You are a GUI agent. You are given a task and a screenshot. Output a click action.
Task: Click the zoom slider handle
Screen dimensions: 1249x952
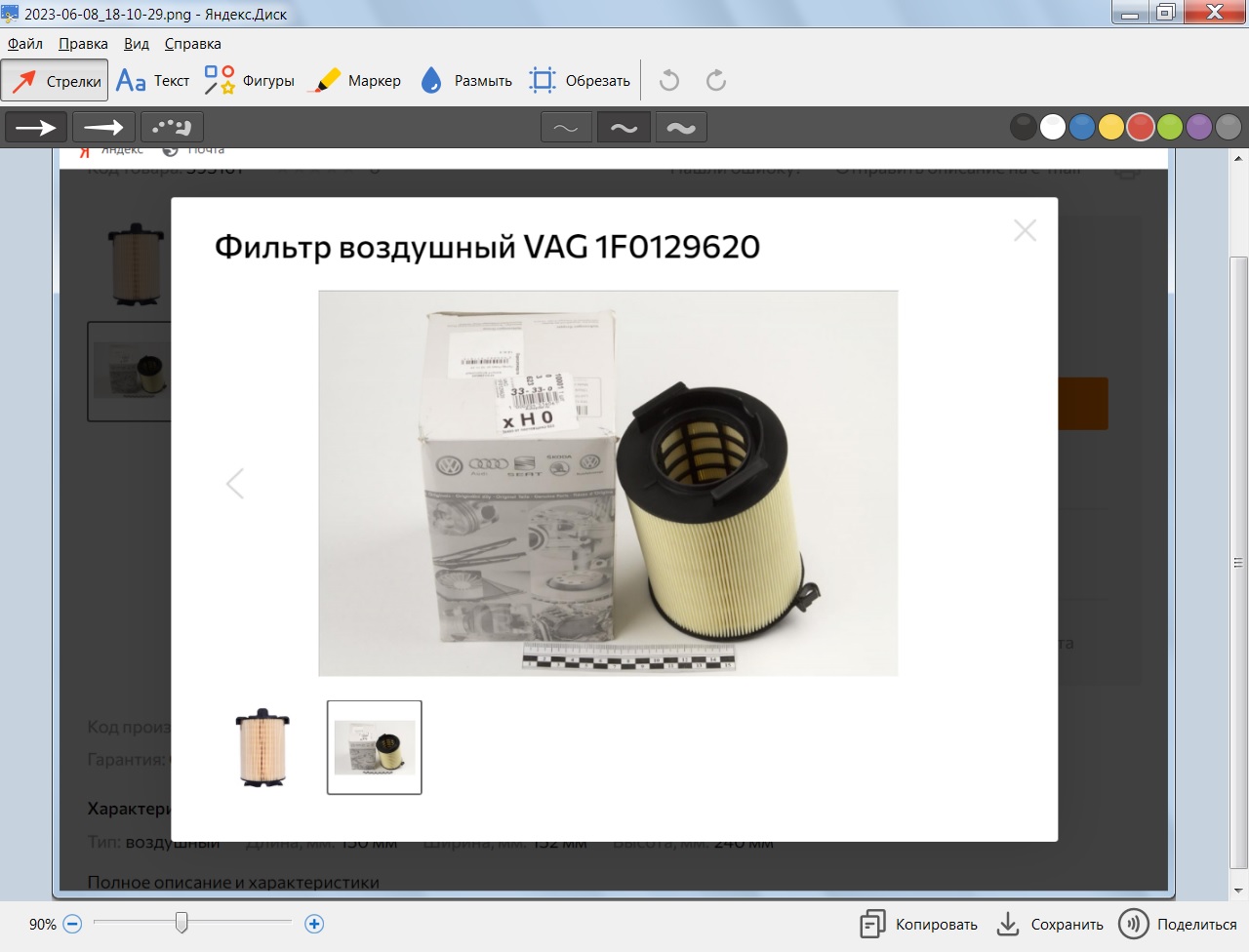pos(181,922)
